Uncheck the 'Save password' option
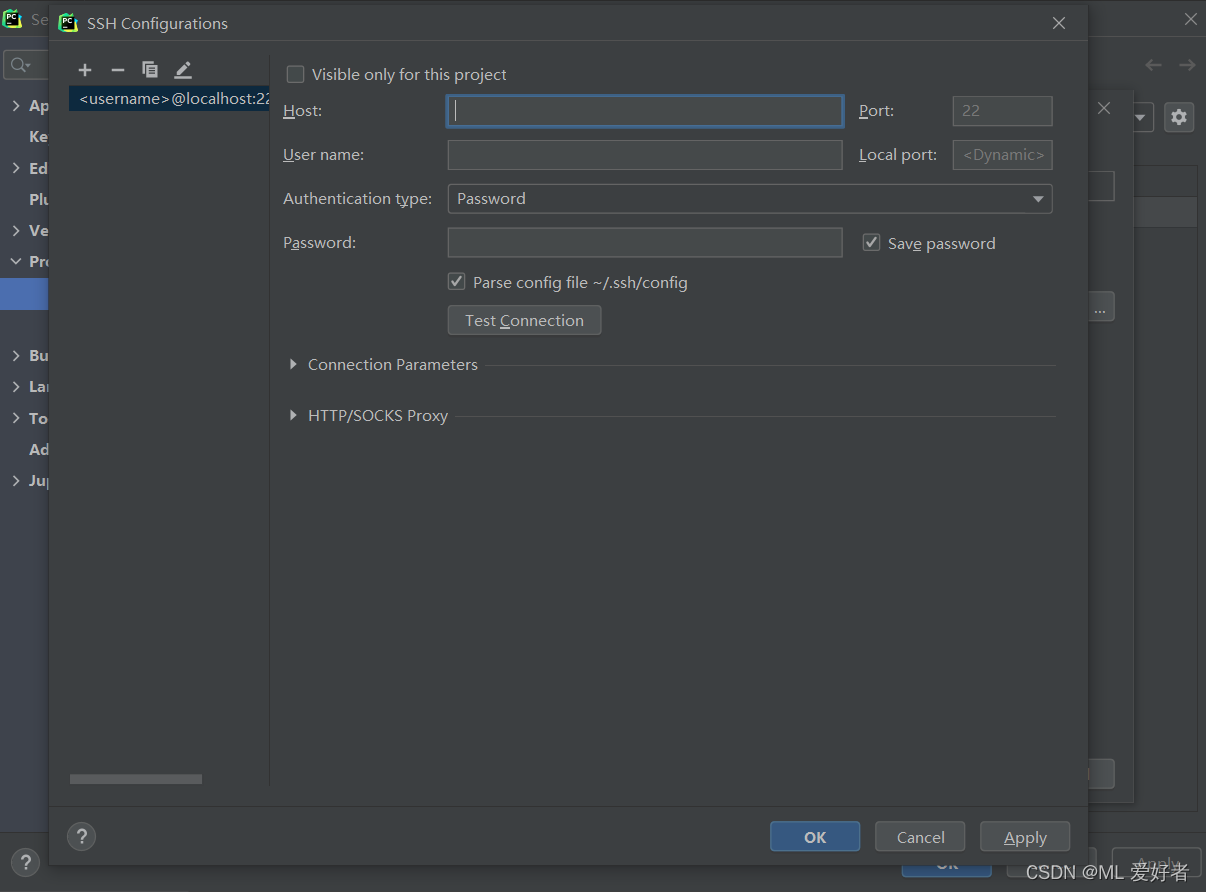 point(871,241)
